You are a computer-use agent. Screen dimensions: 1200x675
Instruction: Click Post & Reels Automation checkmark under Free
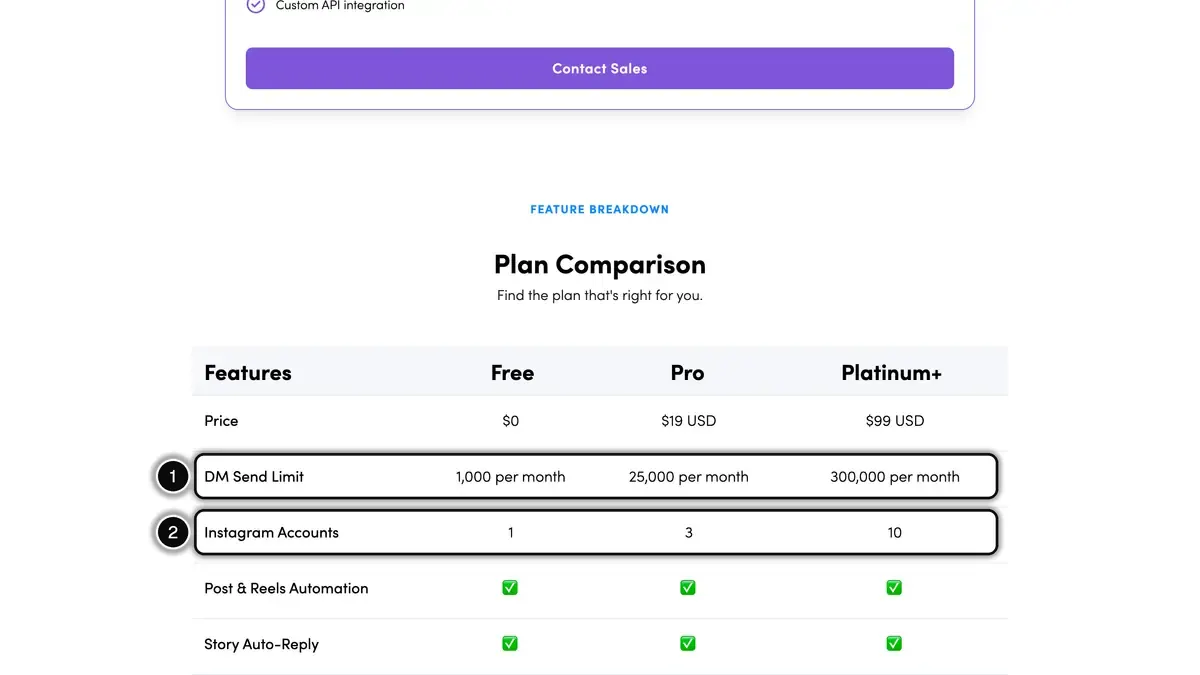point(510,588)
